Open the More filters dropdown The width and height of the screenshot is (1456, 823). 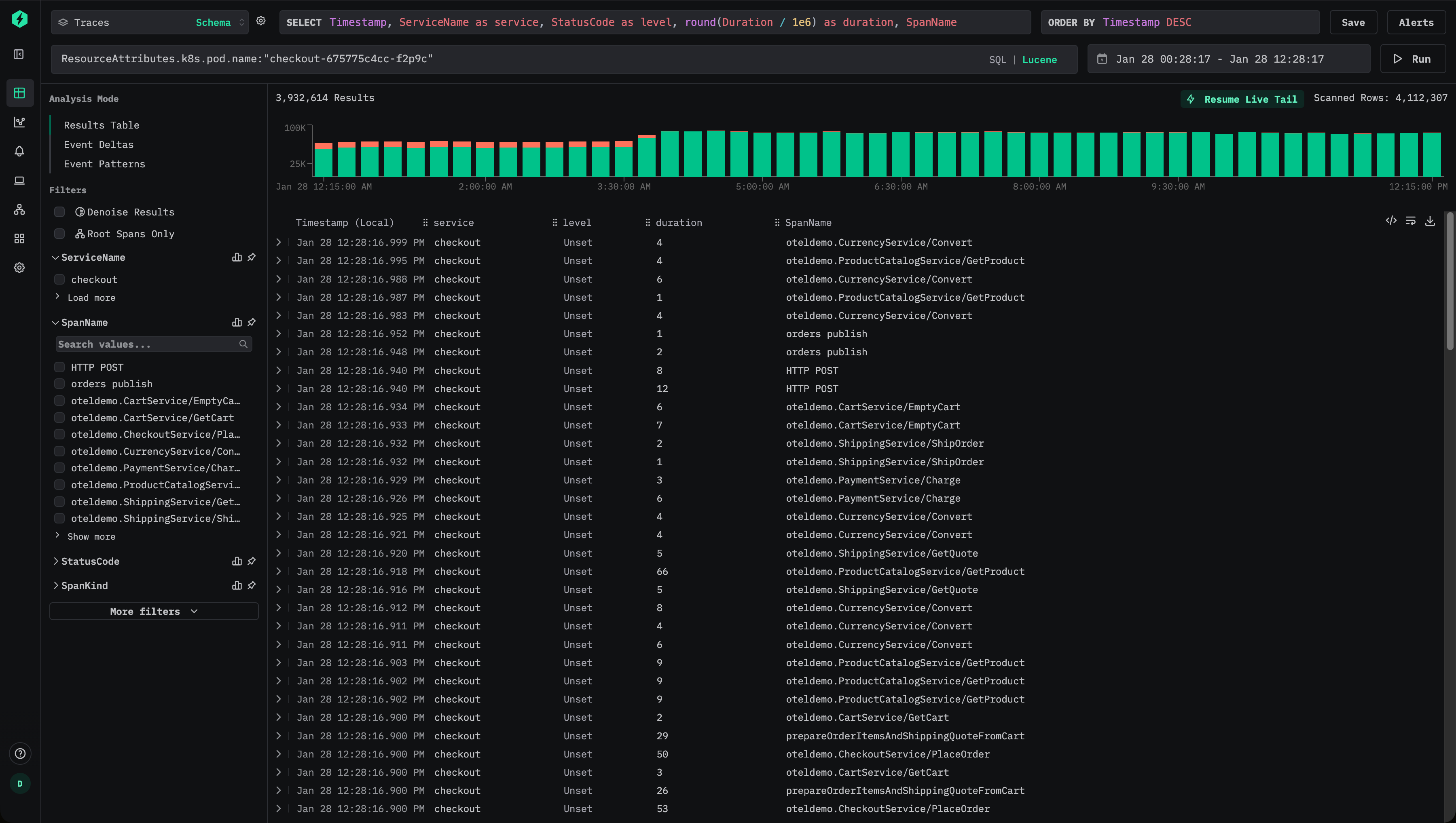pyautogui.click(x=154, y=611)
